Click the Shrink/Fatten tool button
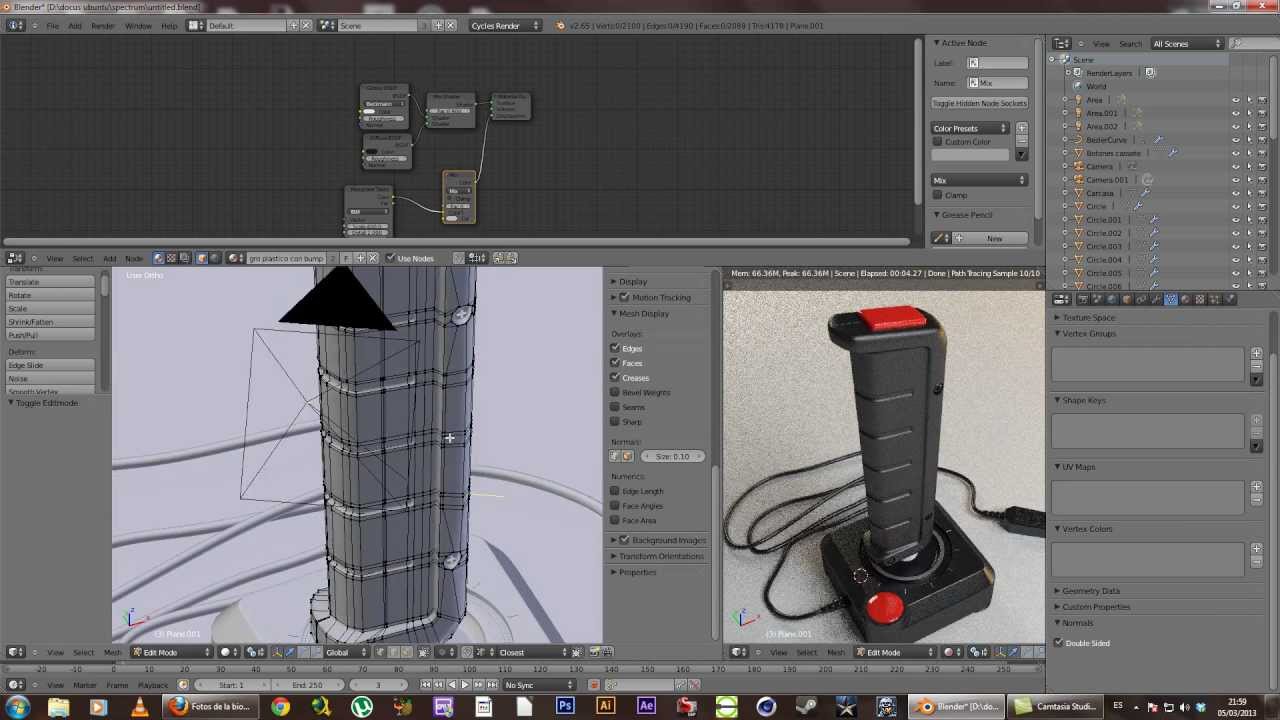Image resolution: width=1280 pixels, height=720 pixels. (x=50, y=322)
